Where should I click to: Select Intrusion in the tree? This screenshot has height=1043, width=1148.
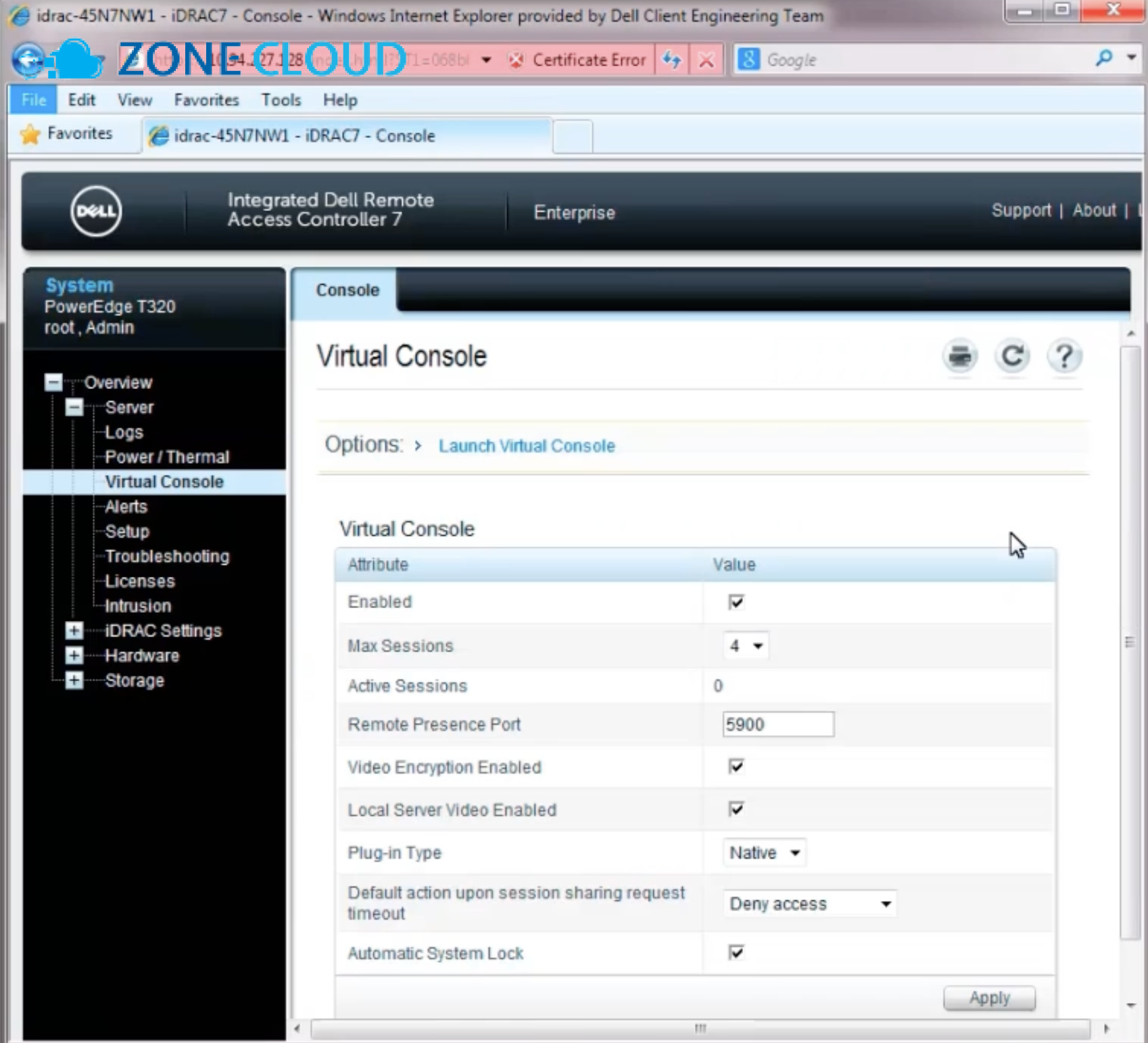[x=138, y=606]
